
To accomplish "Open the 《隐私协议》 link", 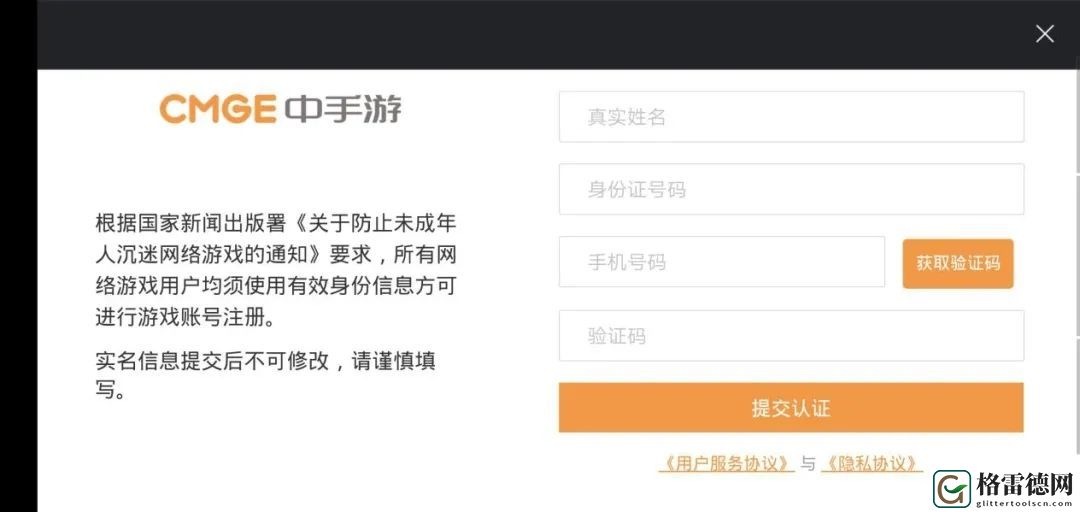I will pos(871,464).
